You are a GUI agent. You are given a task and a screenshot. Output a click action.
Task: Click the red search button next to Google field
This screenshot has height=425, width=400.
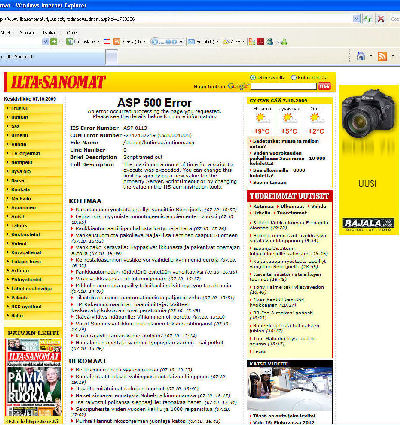tap(324, 86)
